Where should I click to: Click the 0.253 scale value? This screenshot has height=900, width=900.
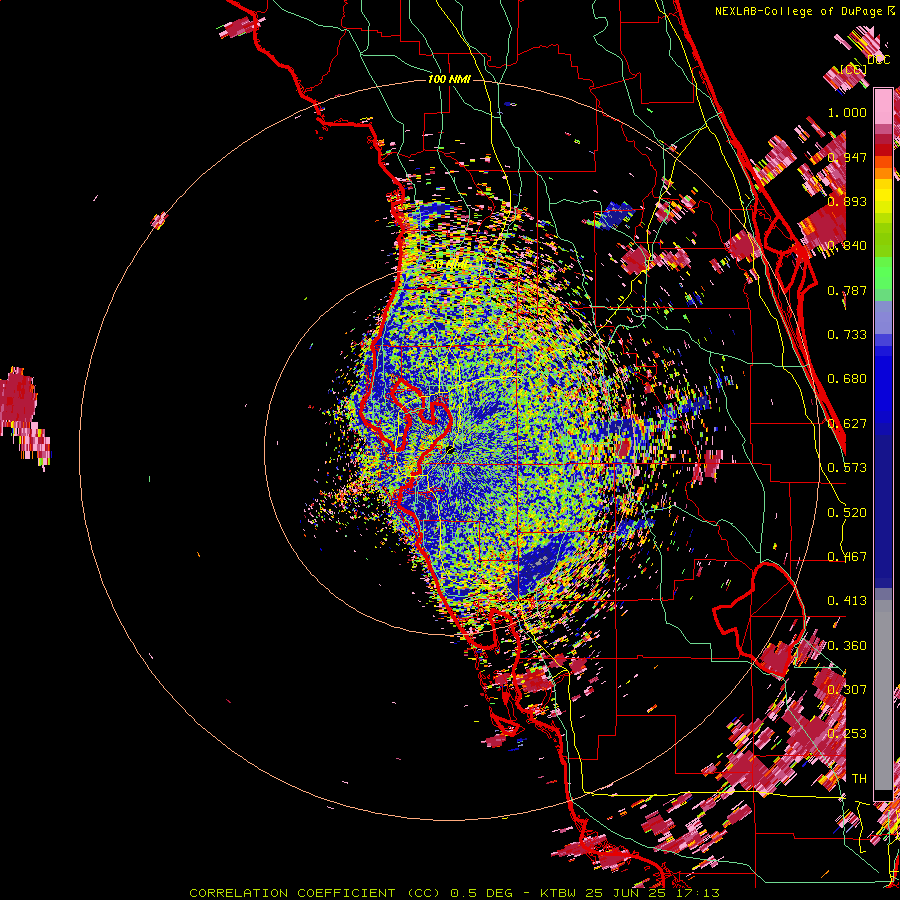847,734
